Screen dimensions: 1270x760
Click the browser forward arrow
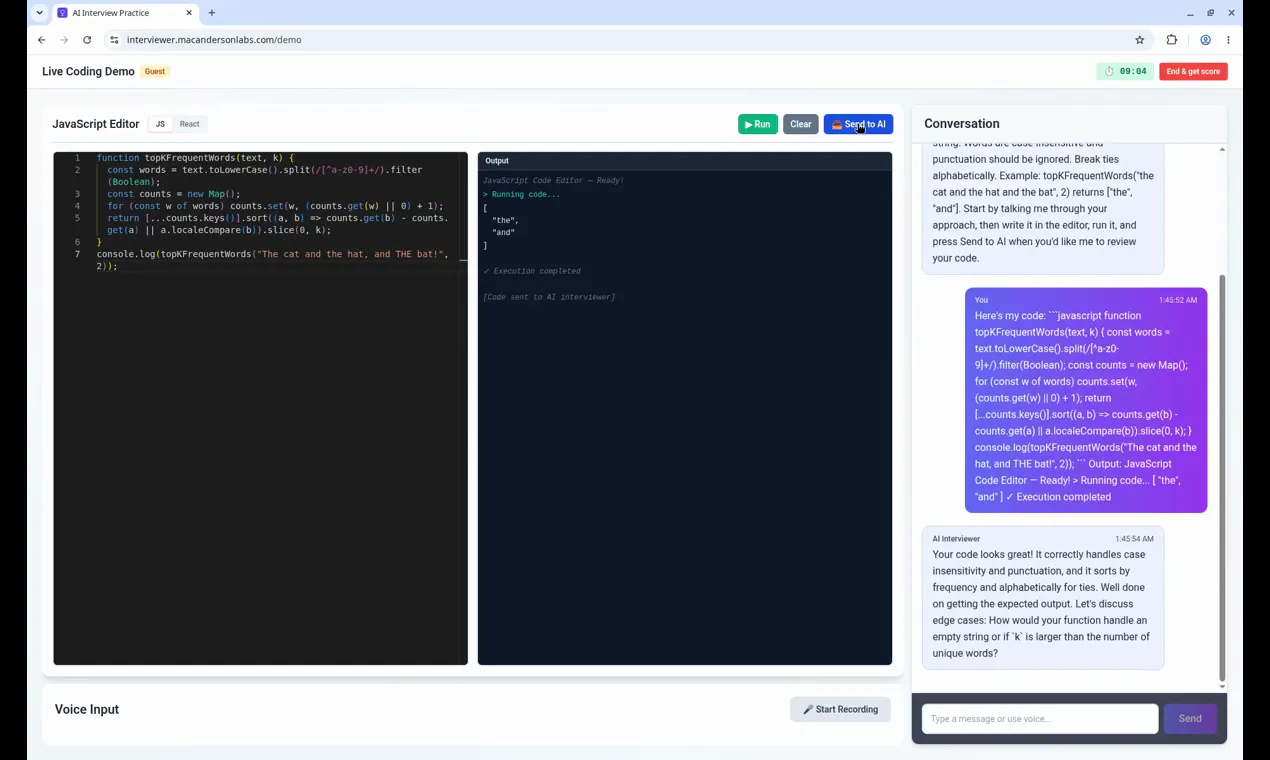pyautogui.click(x=64, y=40)
